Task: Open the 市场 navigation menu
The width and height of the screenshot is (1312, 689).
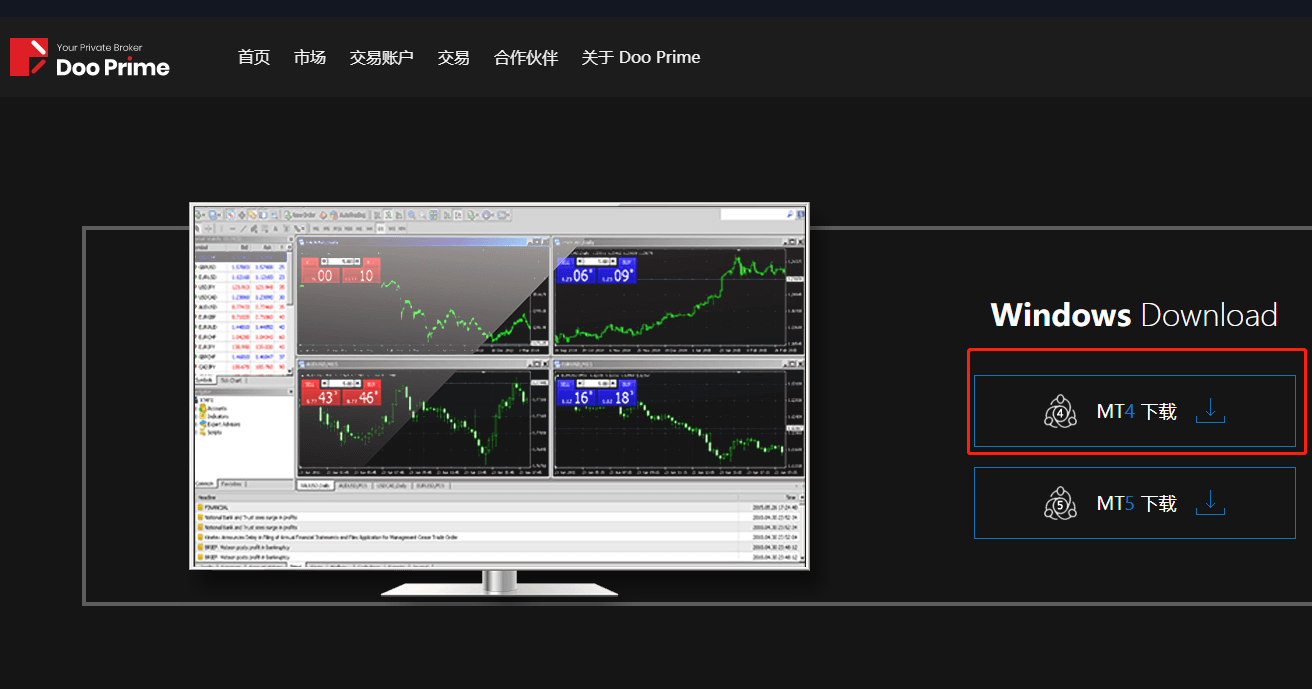Action: (x=310, y=57)
